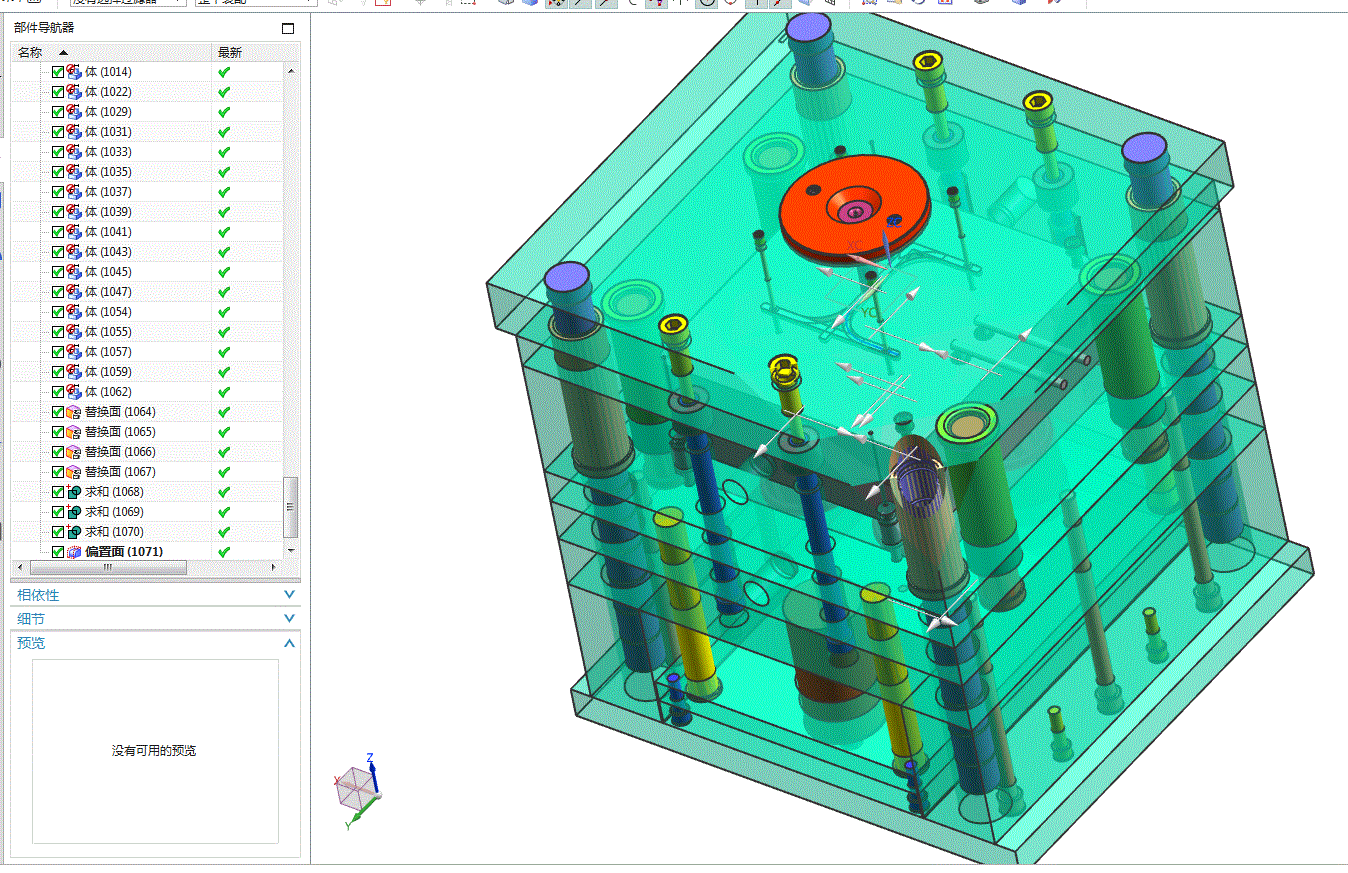Click the body feature icon for 体 (1029)
Viewport: 1348px width, 873px height.
tap(74, 112)
